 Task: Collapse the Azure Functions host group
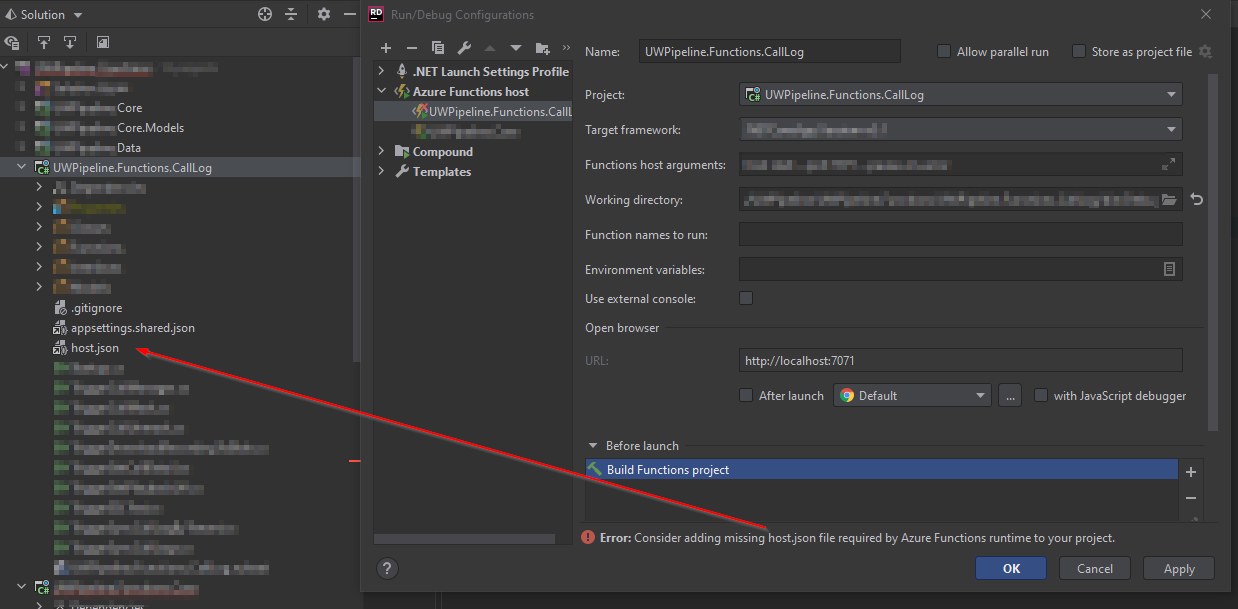pyautogui.click(x=380, y=90)
